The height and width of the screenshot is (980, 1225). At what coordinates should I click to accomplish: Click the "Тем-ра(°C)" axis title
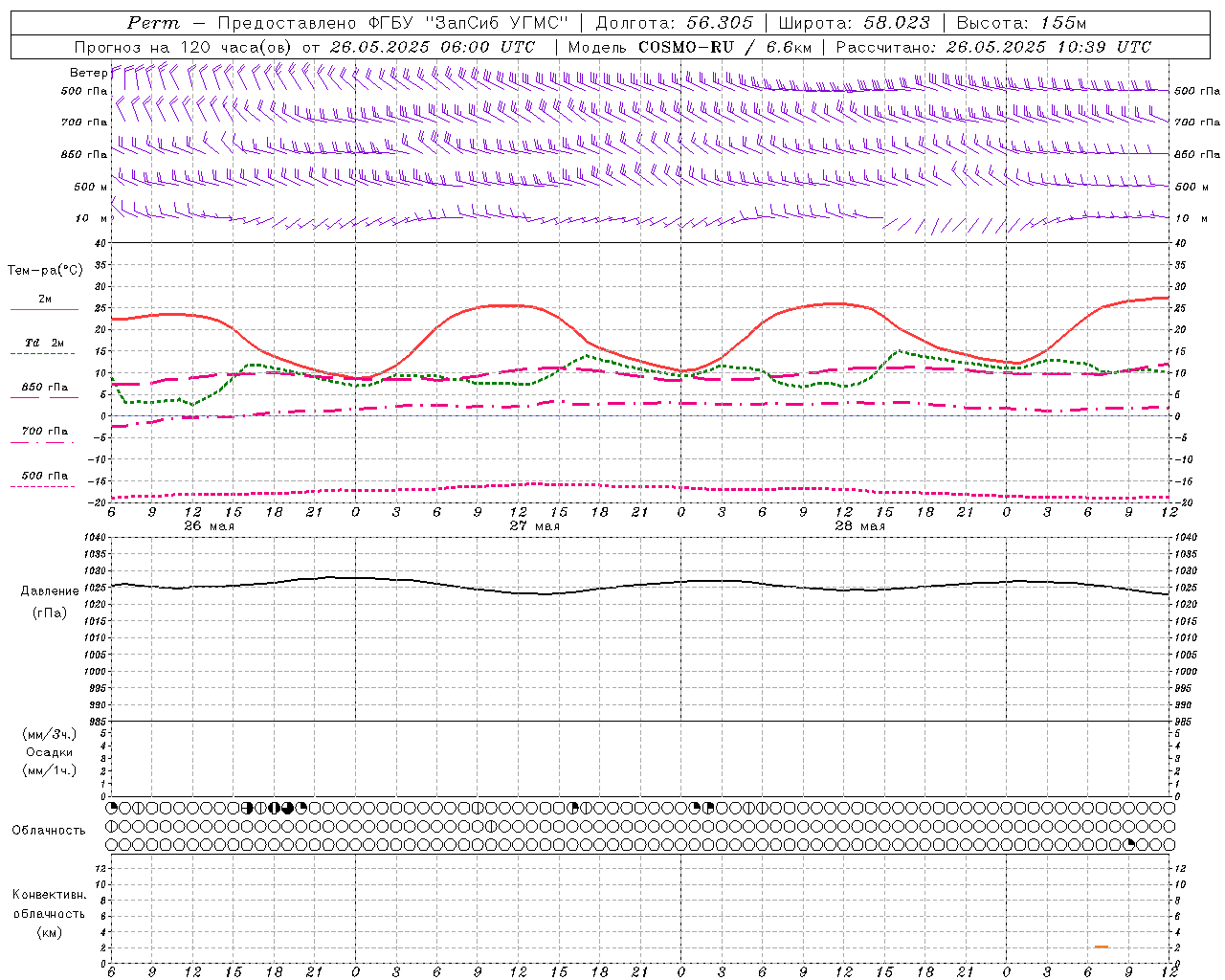point(45,271)
